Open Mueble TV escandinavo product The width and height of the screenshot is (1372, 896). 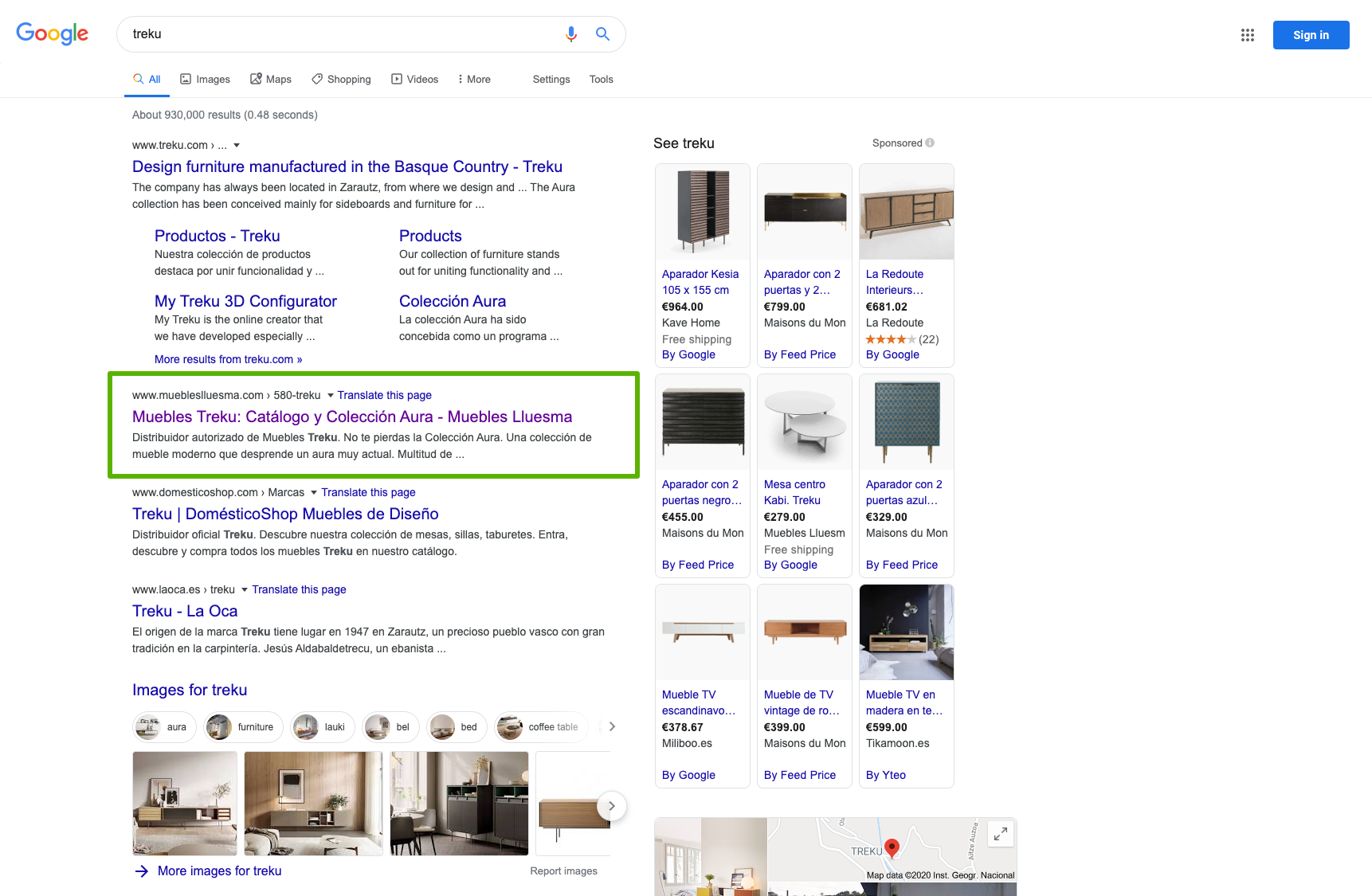(699, 702)
